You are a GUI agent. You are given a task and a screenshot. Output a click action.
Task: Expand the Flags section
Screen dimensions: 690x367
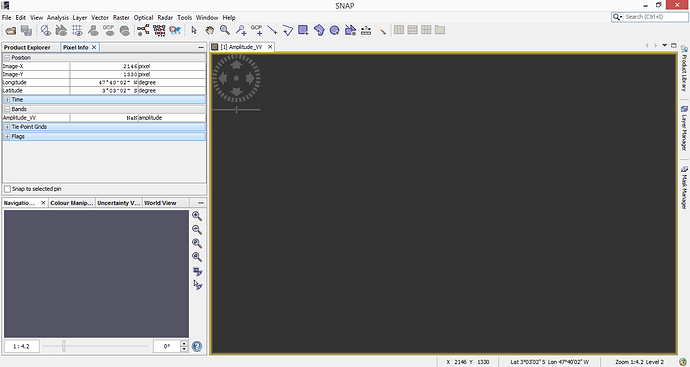[7, 136]
